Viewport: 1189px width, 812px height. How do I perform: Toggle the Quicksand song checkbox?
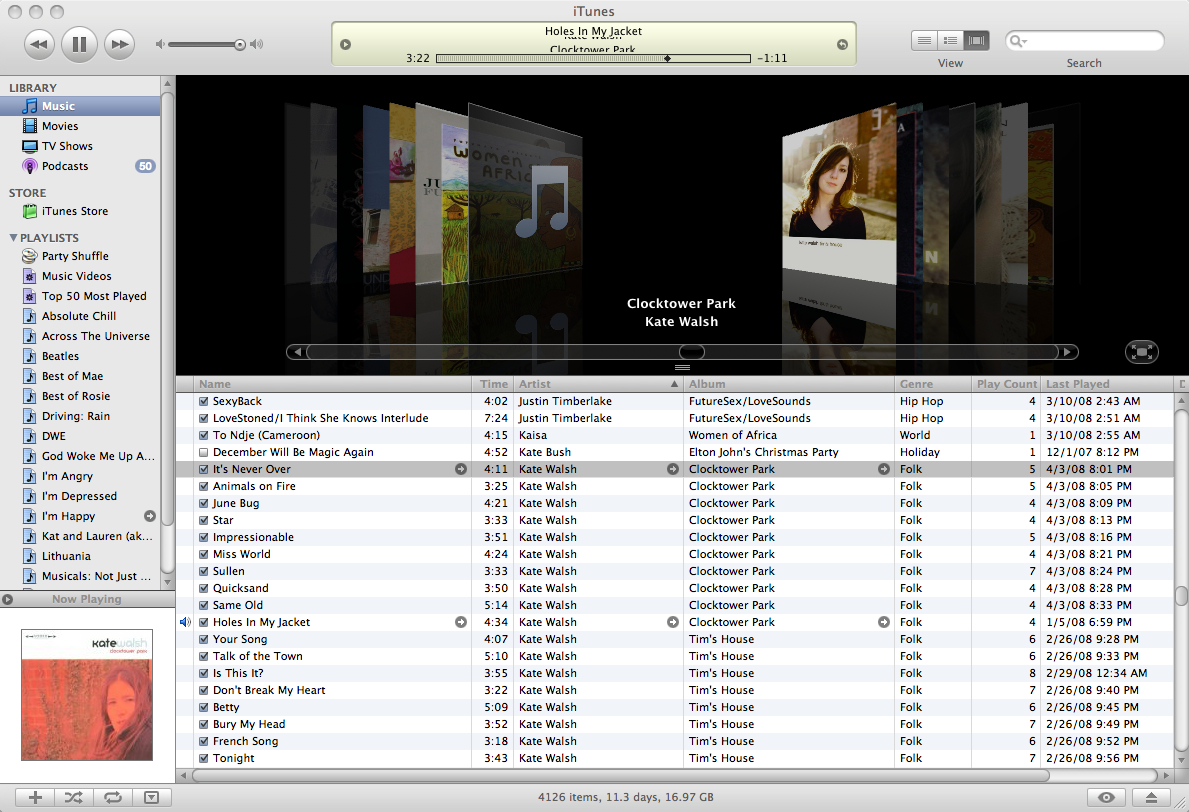click(x=203, y=588)
